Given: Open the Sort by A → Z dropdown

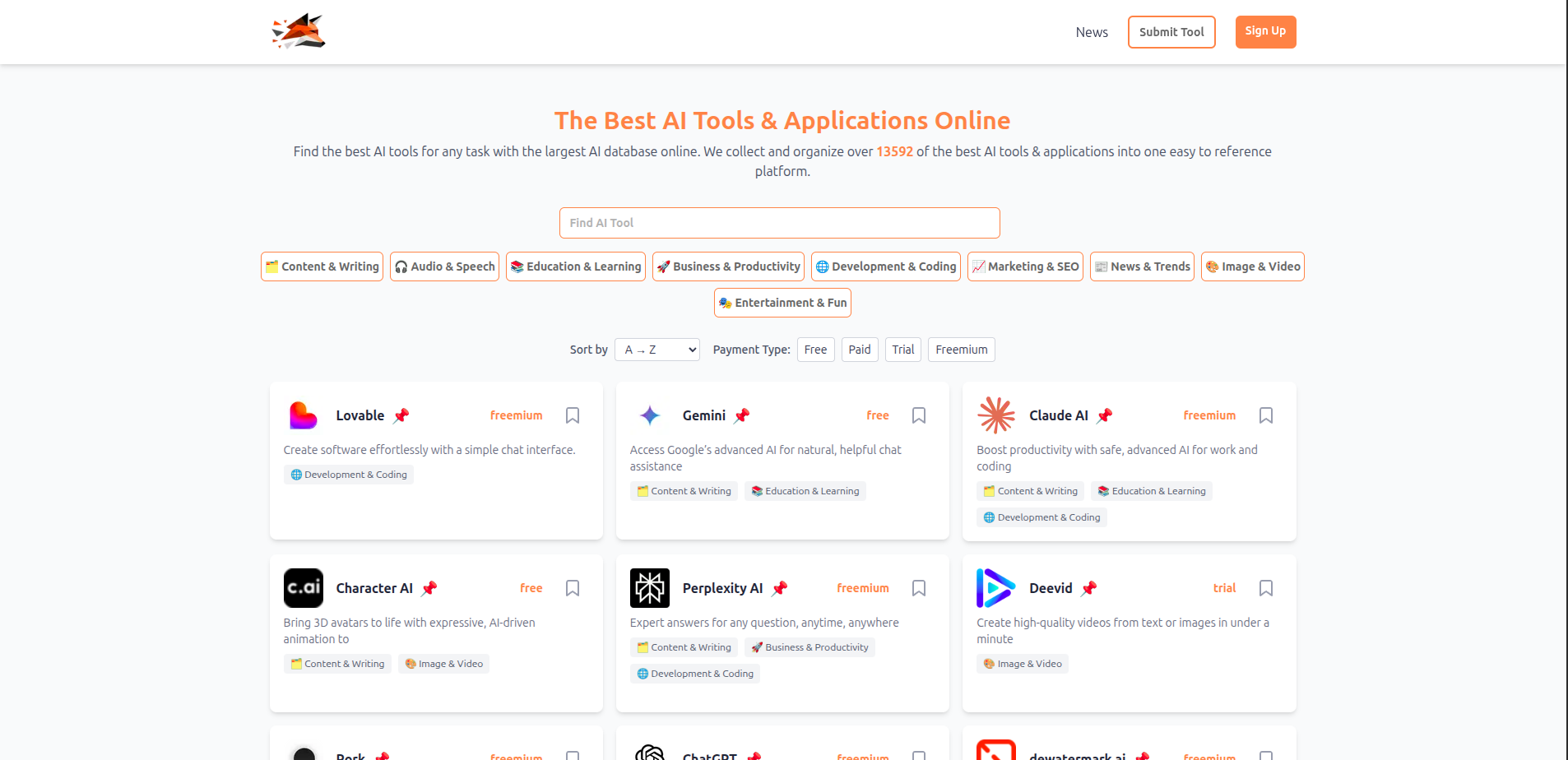Looking at the screenshot, I should 656,350.
